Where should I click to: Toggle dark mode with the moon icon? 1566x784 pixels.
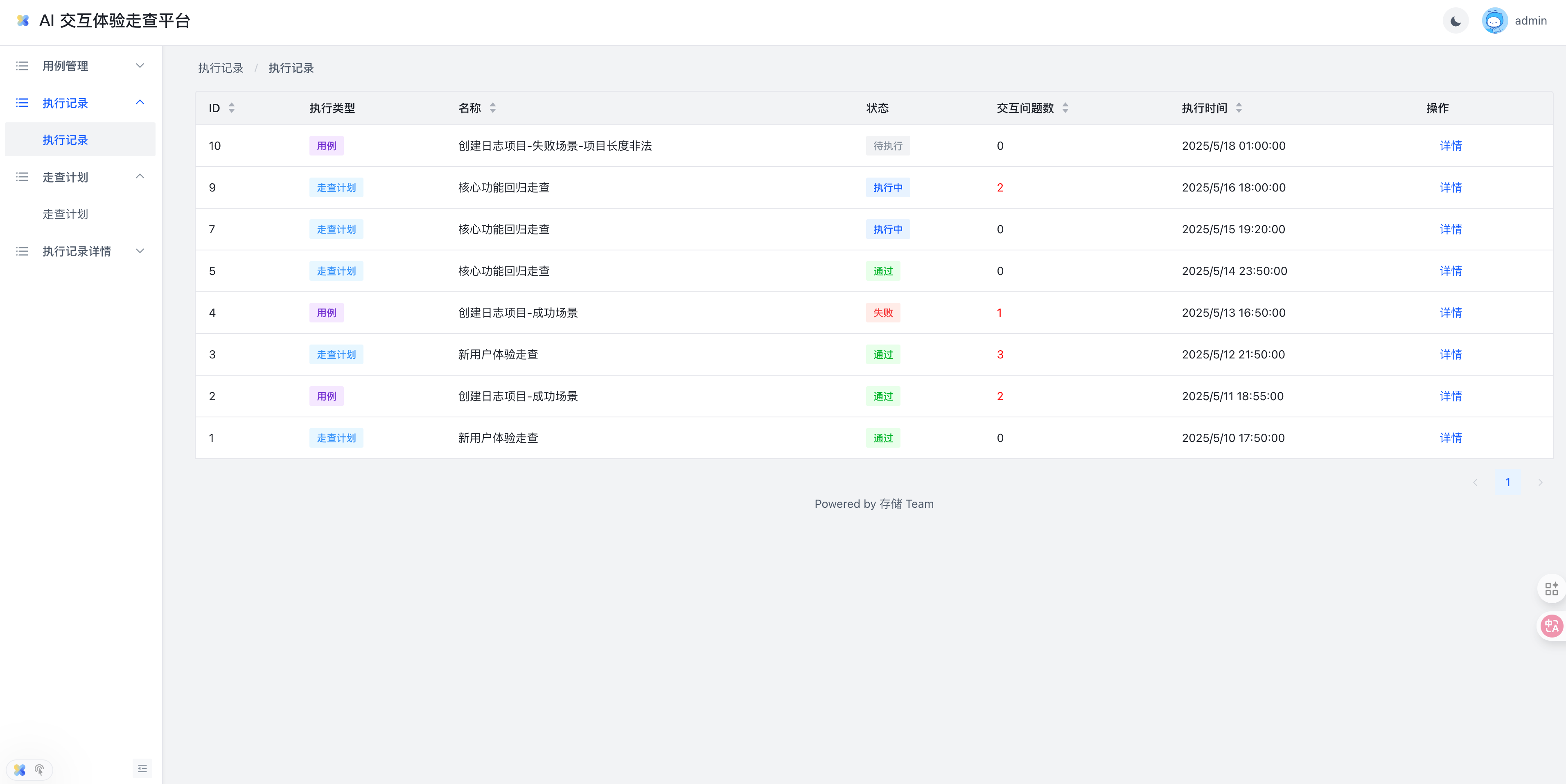1455,21
